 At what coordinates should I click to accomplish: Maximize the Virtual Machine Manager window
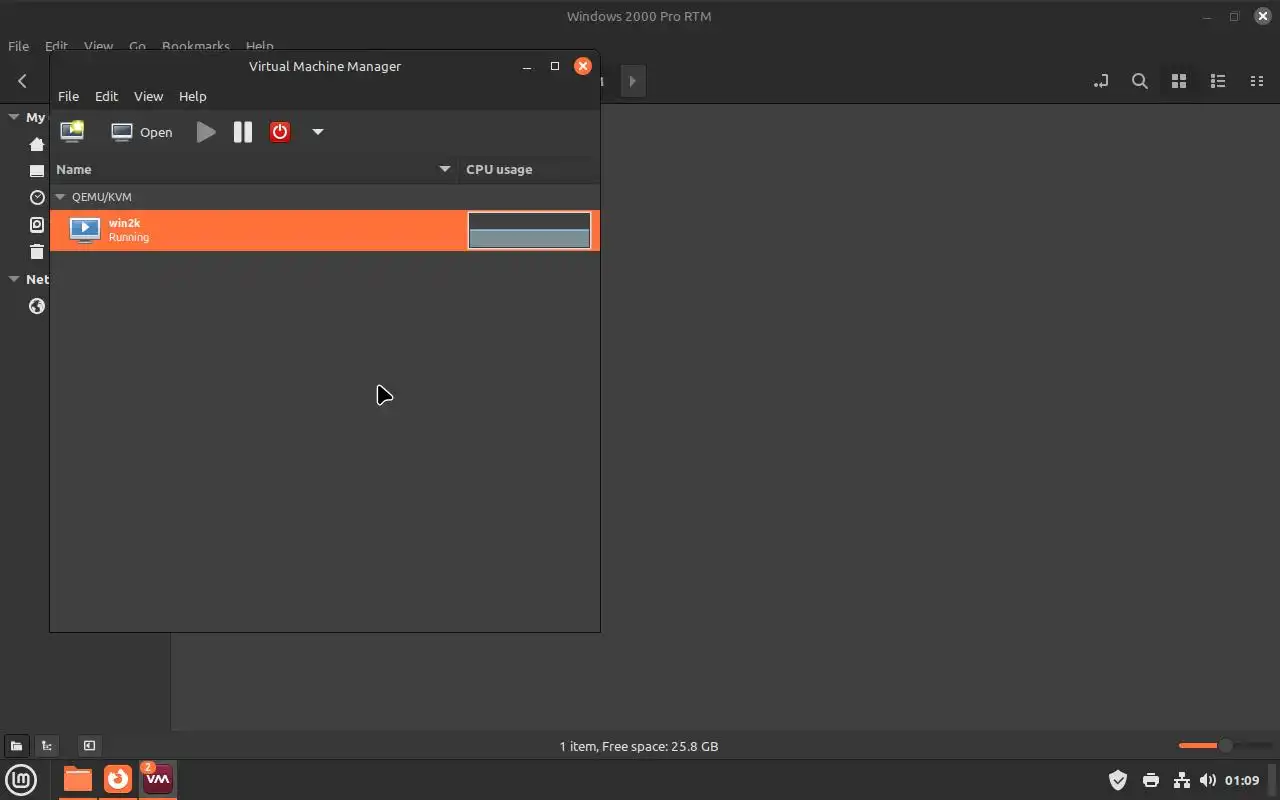click(x=555, y=66)
